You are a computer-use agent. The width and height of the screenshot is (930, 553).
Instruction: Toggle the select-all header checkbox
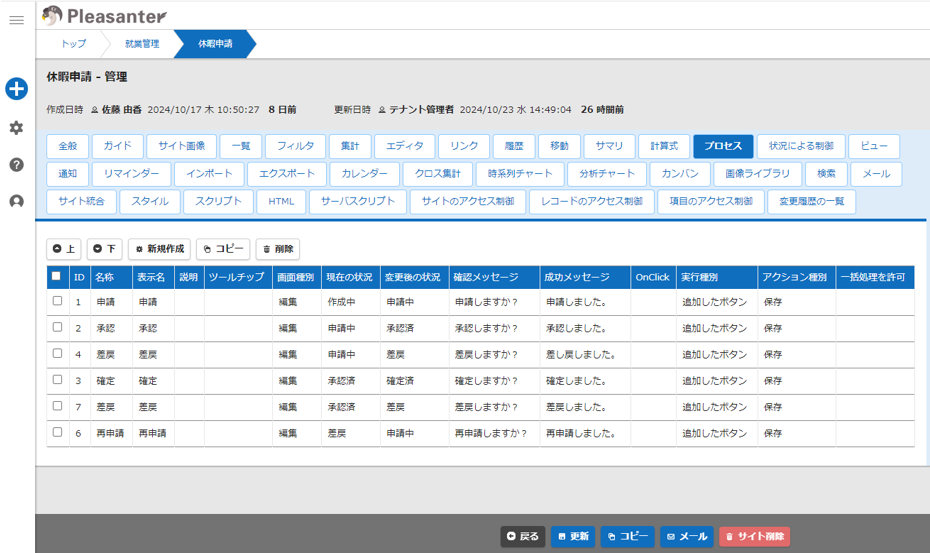[57, 277]
